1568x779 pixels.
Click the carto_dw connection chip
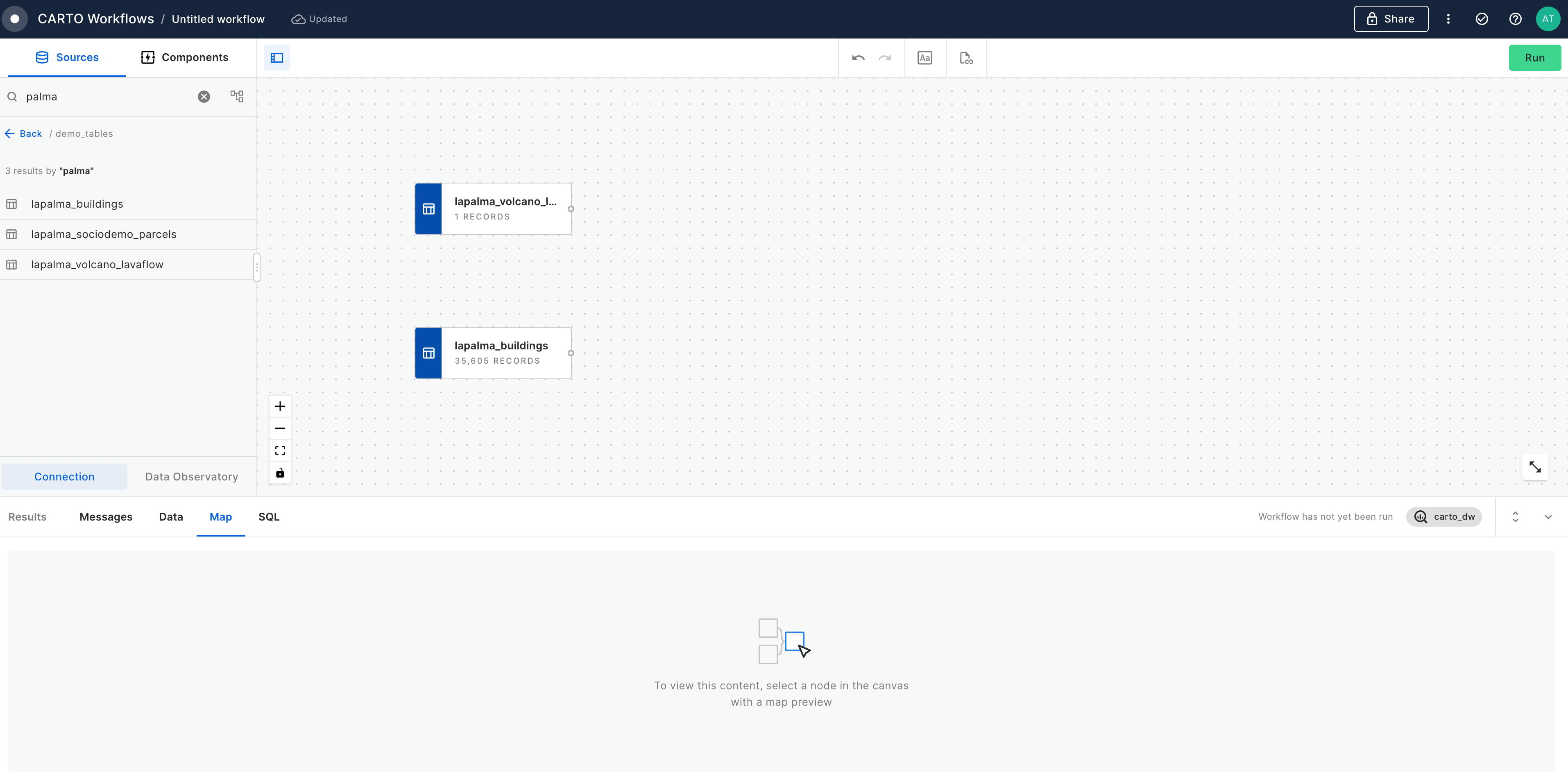(x=1444, y=517)
